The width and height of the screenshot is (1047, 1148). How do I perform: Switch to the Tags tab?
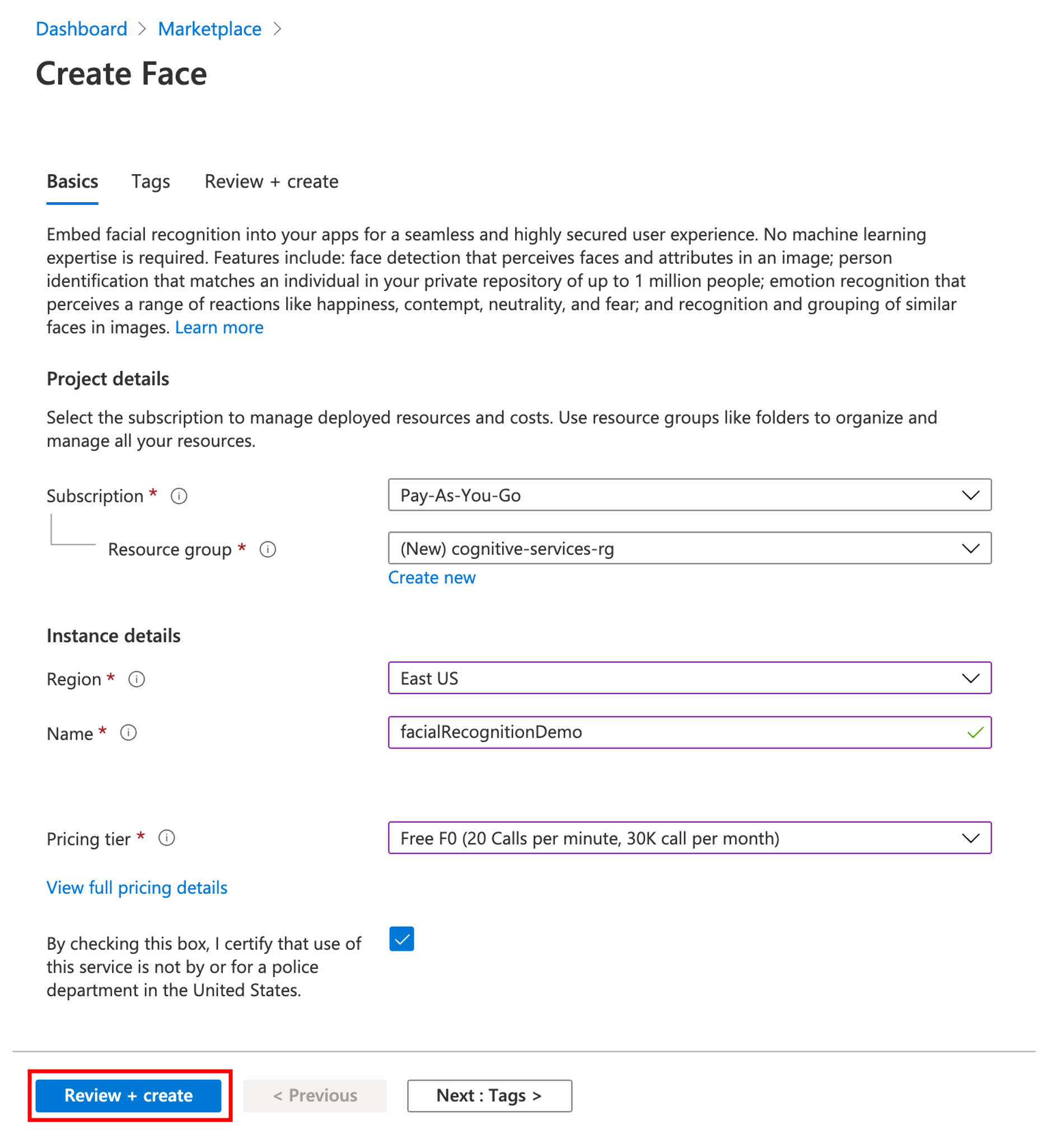pyautogui.click(x=150, y=181)
